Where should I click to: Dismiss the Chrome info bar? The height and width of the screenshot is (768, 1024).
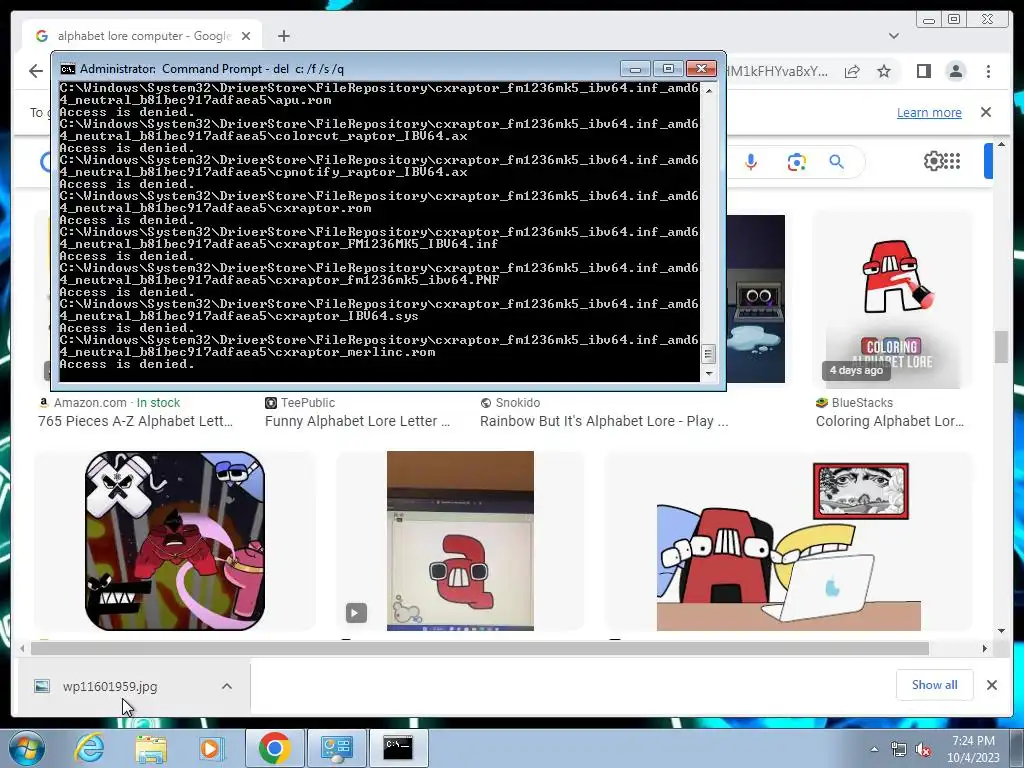pos(985,112)
